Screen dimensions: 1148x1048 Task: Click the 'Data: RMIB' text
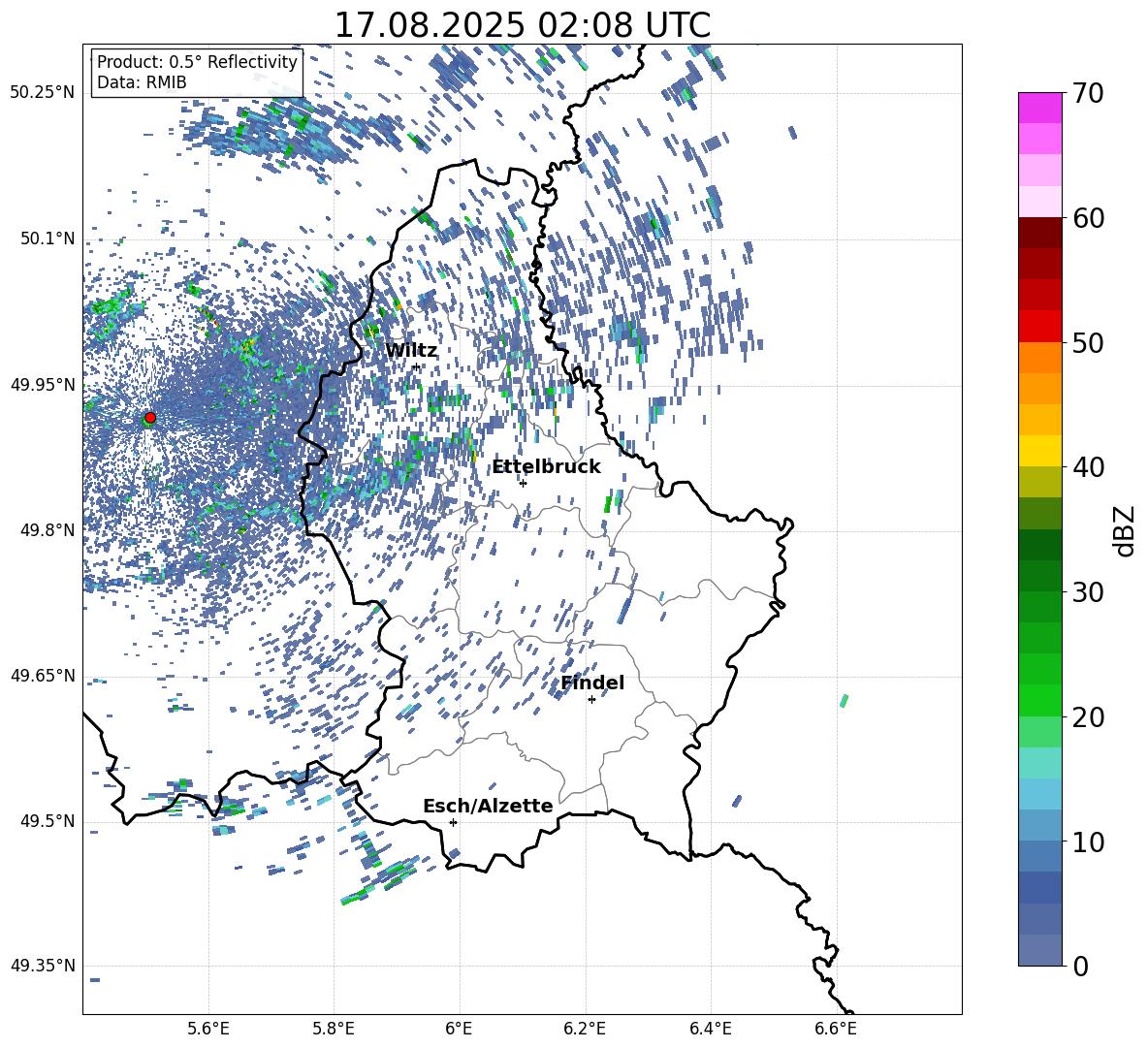[x=142, y=82]
